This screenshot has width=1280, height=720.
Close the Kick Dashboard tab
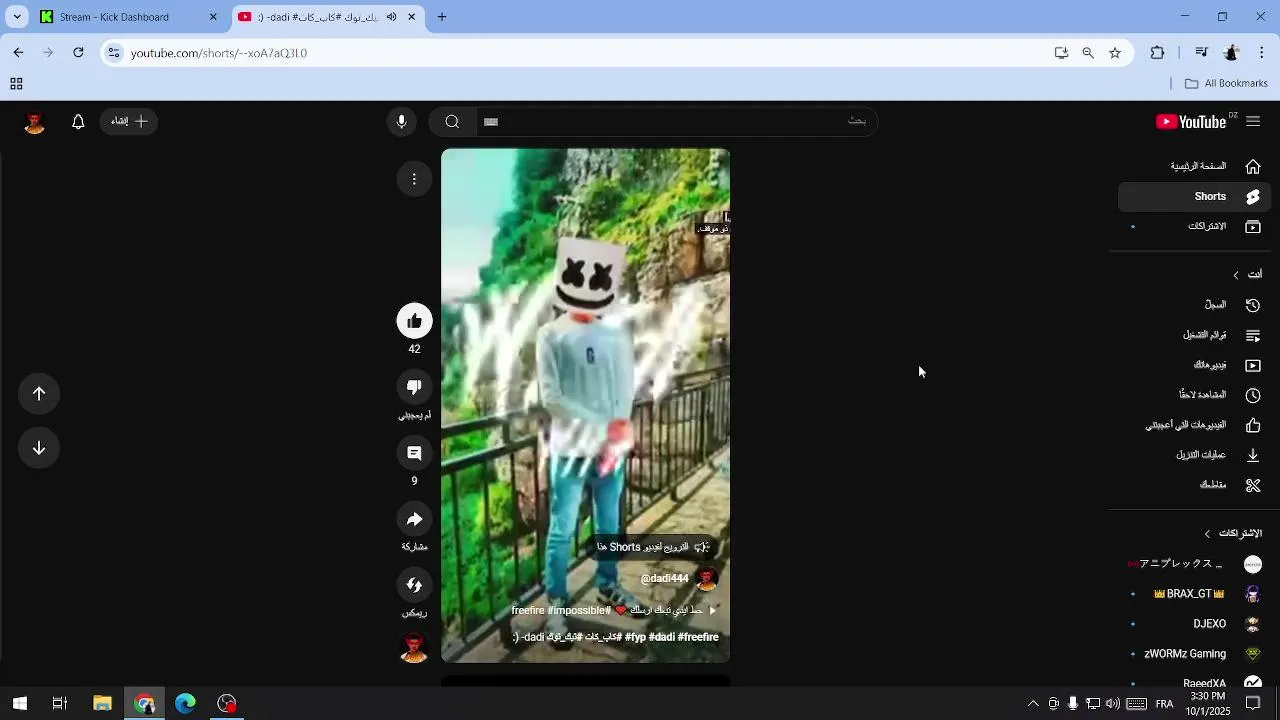tap(213, 17)
